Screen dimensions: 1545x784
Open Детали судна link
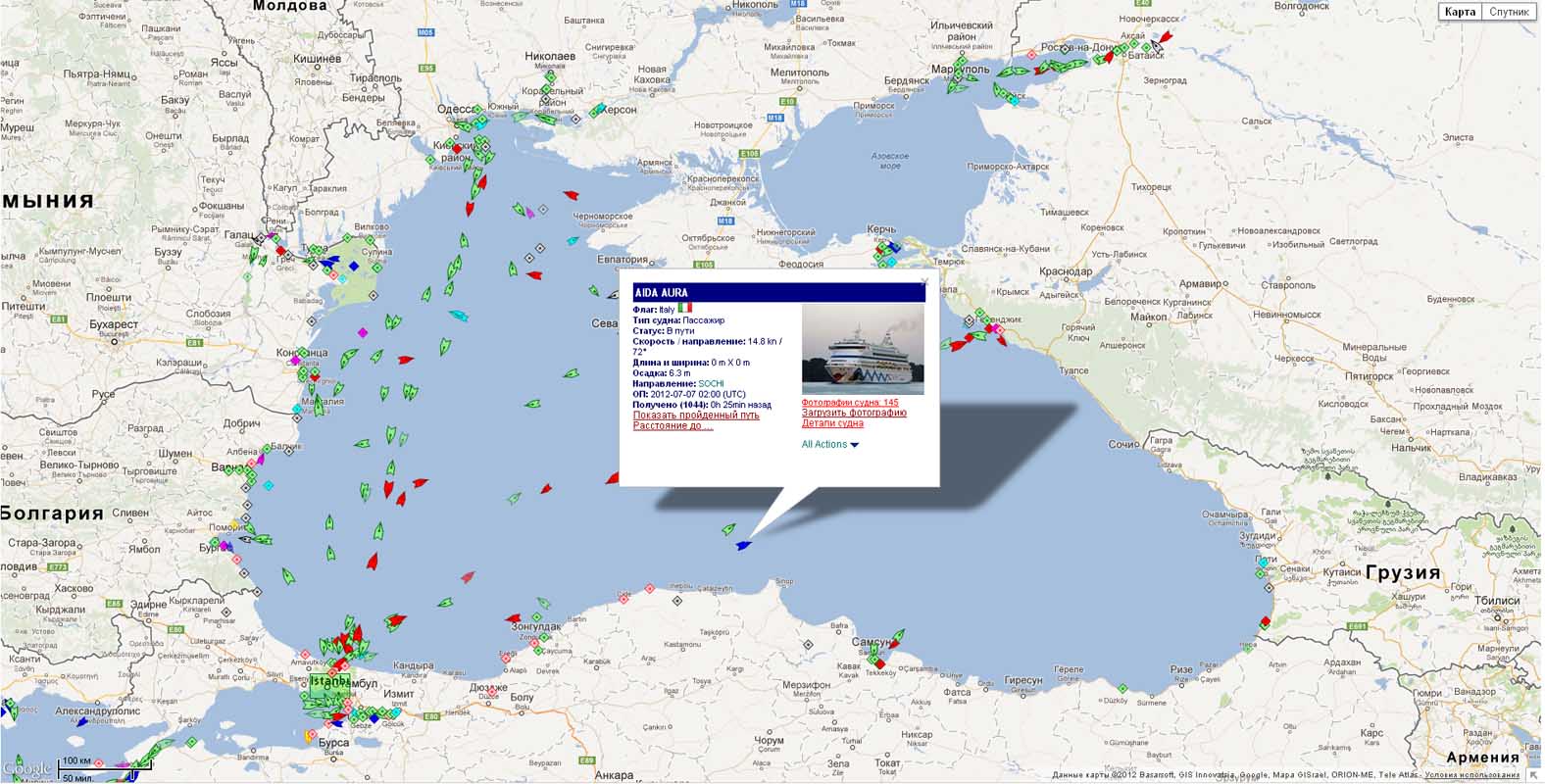pos(832,424)
